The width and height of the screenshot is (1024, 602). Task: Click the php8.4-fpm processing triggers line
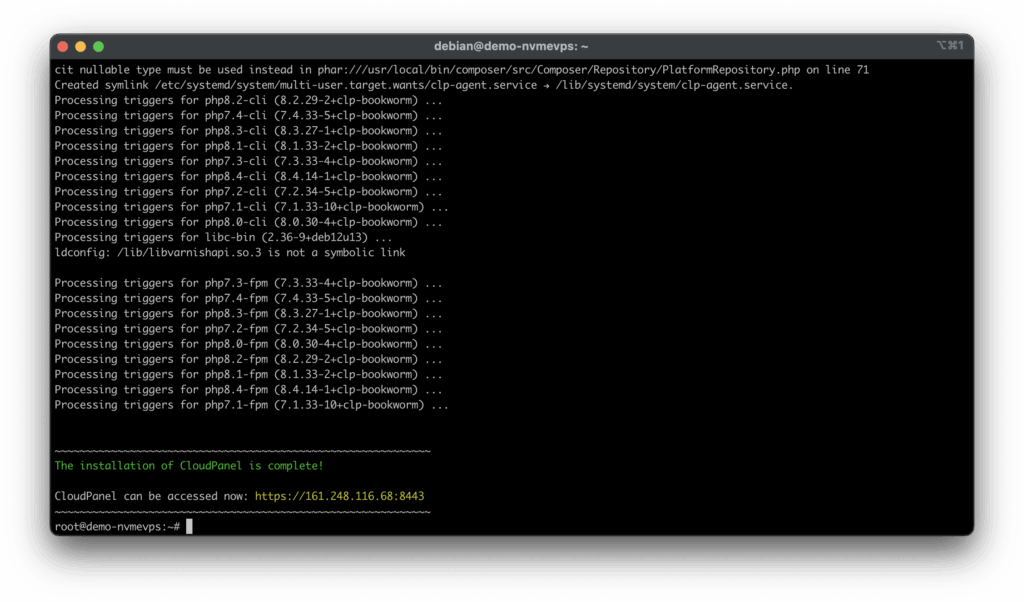click(248, 389)
